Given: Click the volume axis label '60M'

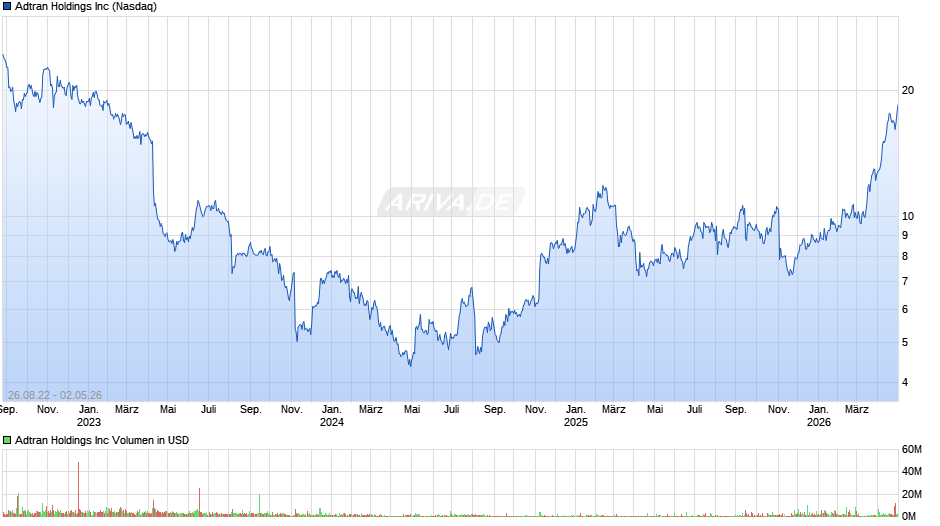Looking at the screenshot, I should pos(911,450).
